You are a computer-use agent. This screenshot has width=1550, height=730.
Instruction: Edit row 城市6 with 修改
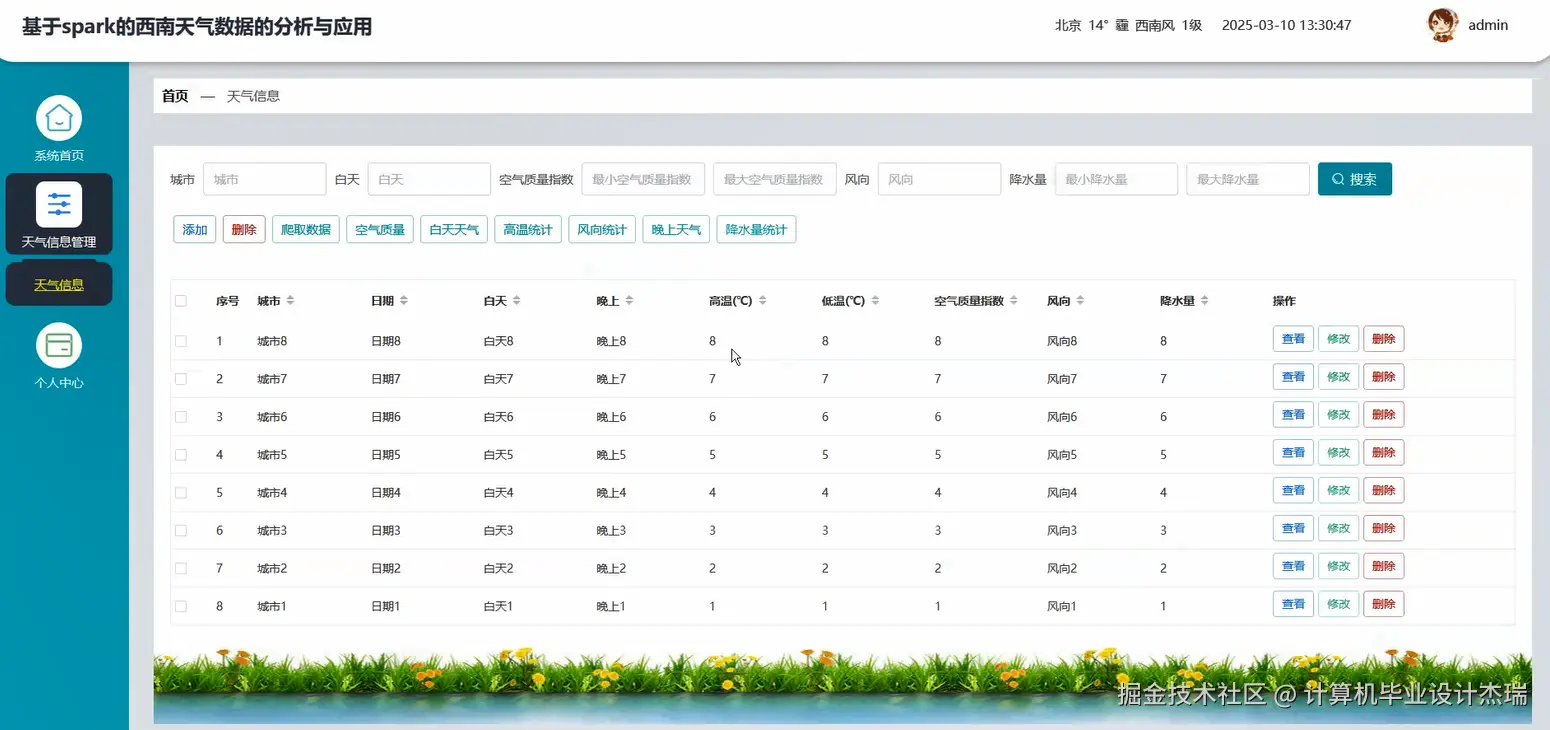(x=1338, y=415)
